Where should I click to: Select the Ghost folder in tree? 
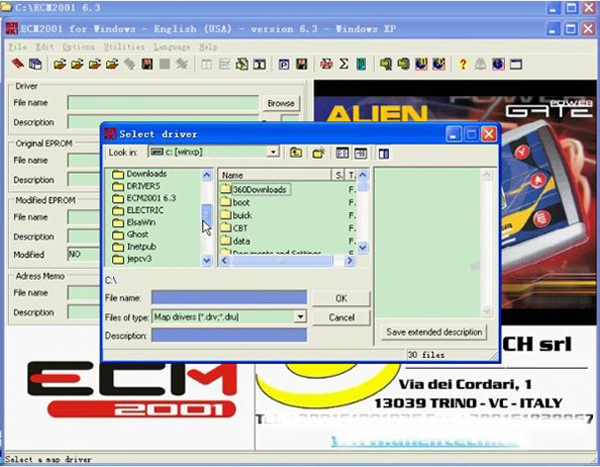[x=130, y=235]
